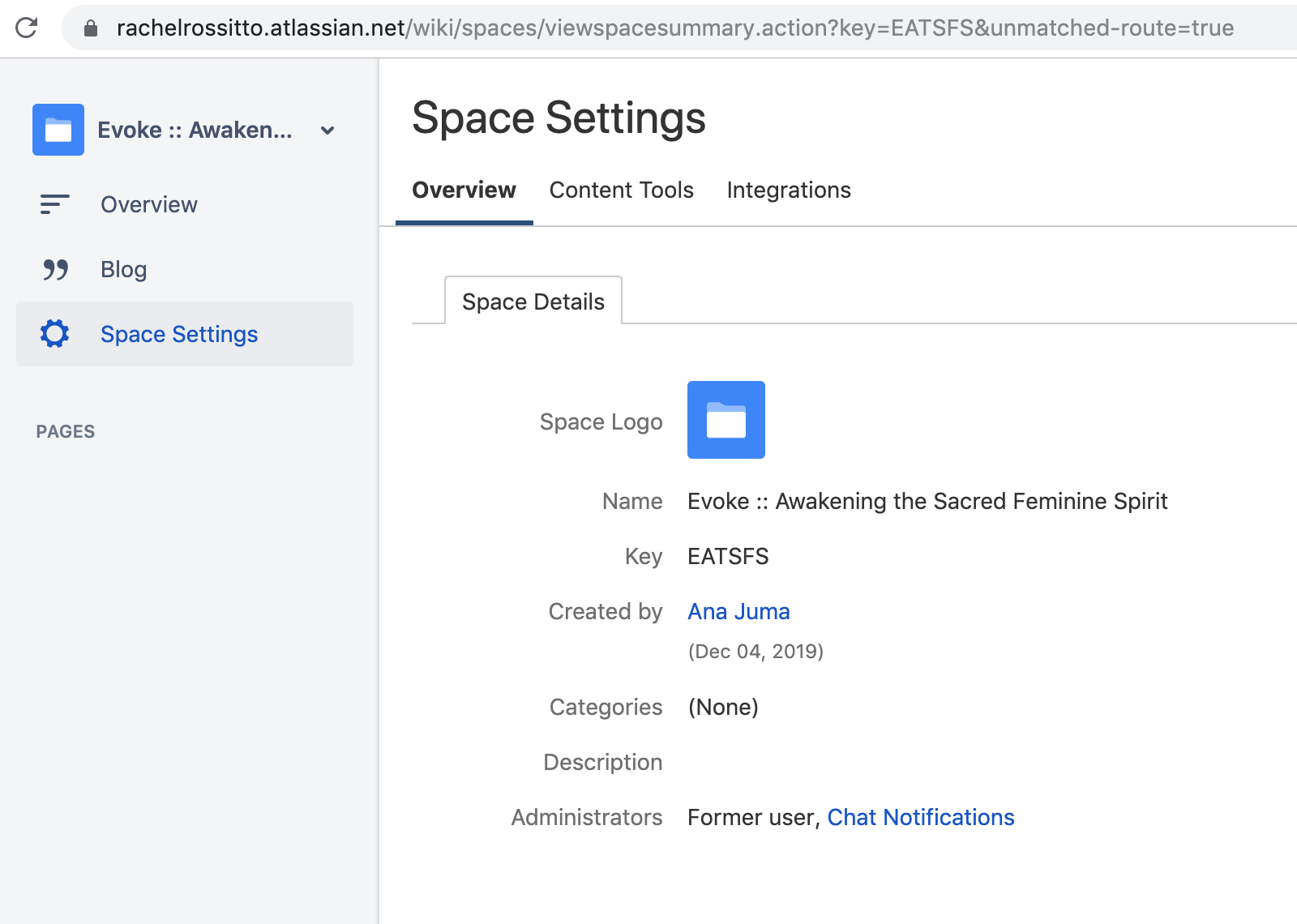Open the Chat Notifications administrator link
Image resolution: width=1297 pixels, height=924 pixels.
[x=921, y=817]
